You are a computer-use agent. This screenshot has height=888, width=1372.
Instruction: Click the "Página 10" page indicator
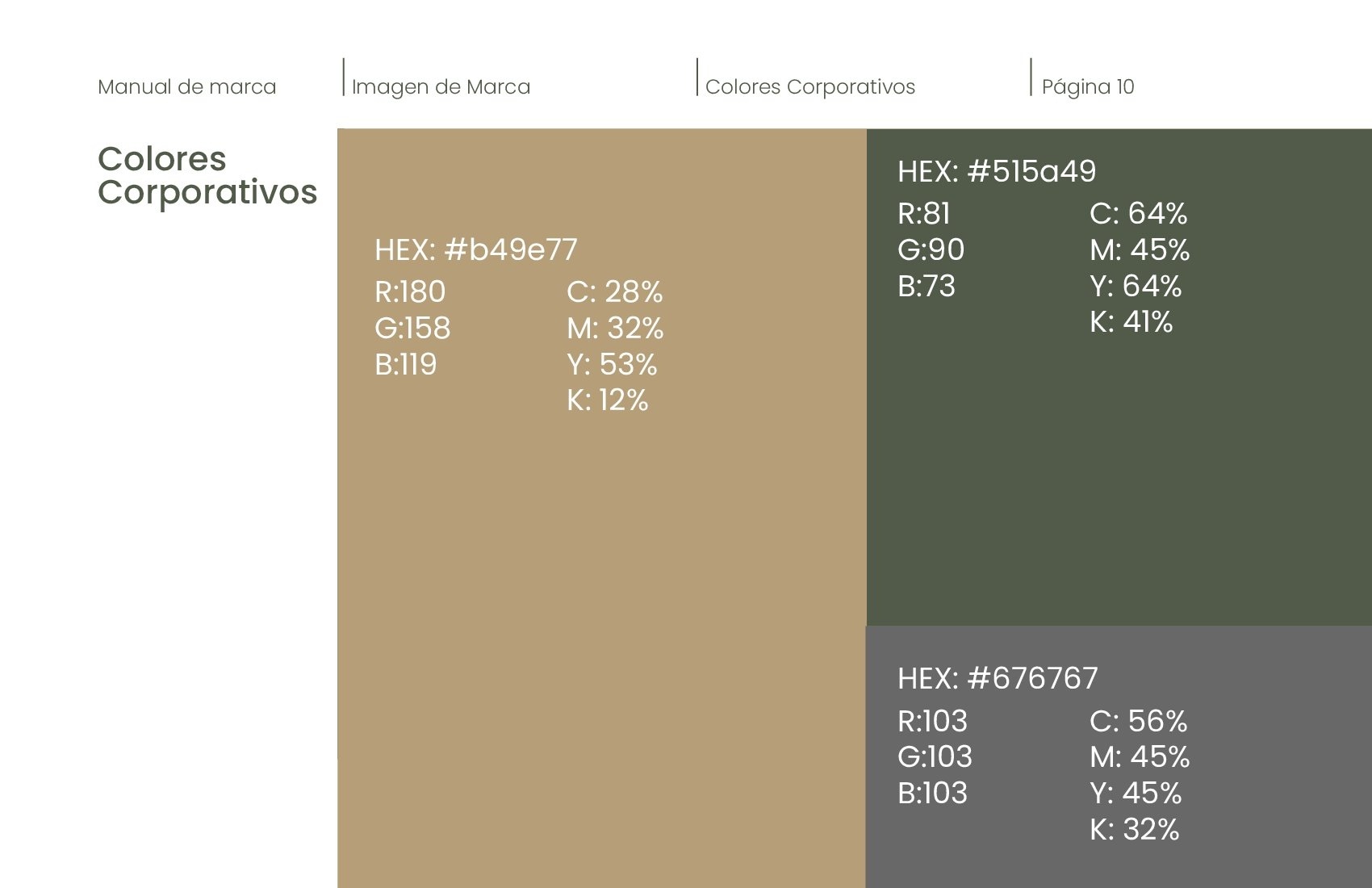pos(1087,87)
